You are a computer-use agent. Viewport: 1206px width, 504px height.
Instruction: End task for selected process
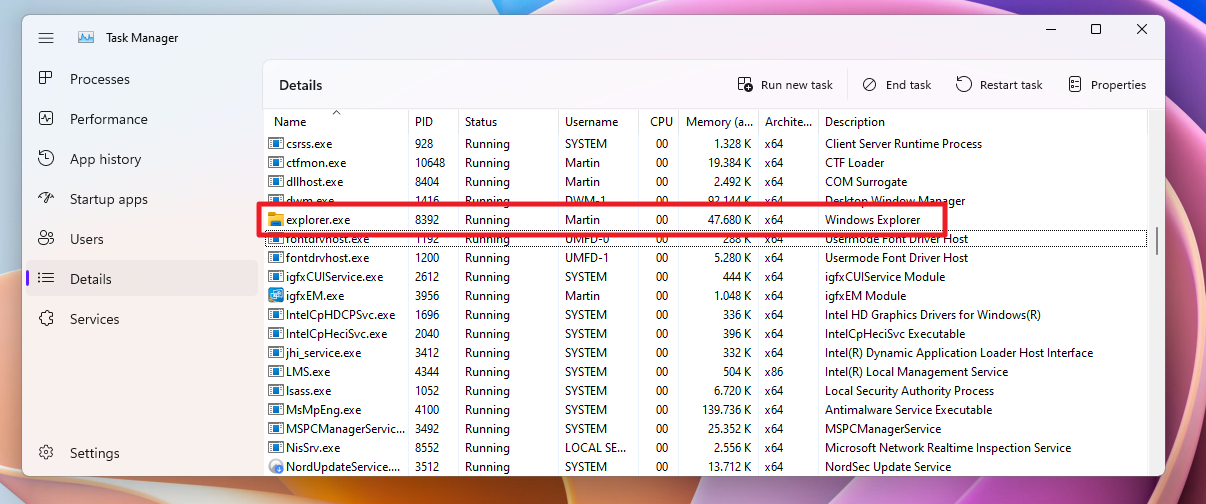tap(897, 85)
